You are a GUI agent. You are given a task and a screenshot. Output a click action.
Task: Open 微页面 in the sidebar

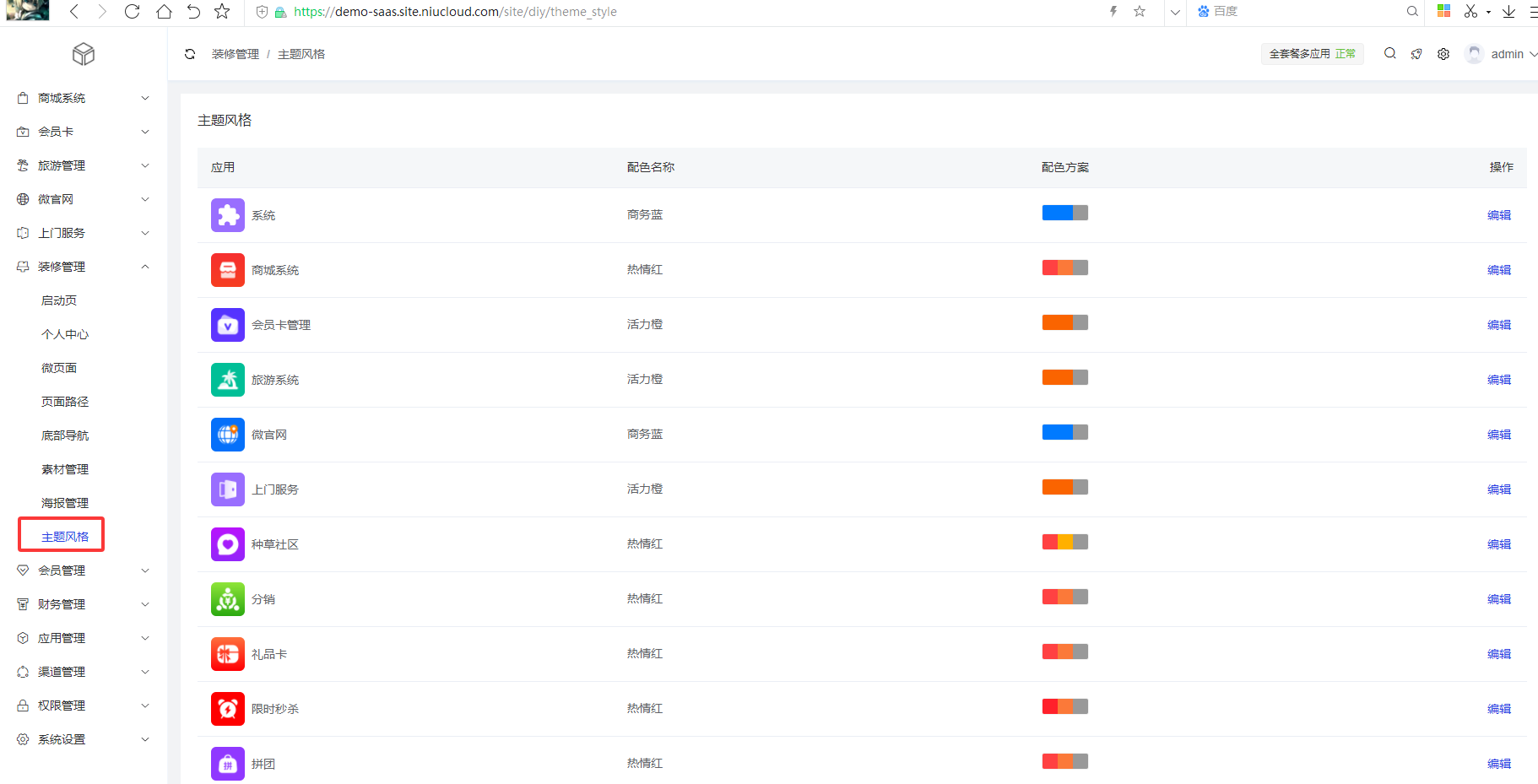click(x=59, y=368)
